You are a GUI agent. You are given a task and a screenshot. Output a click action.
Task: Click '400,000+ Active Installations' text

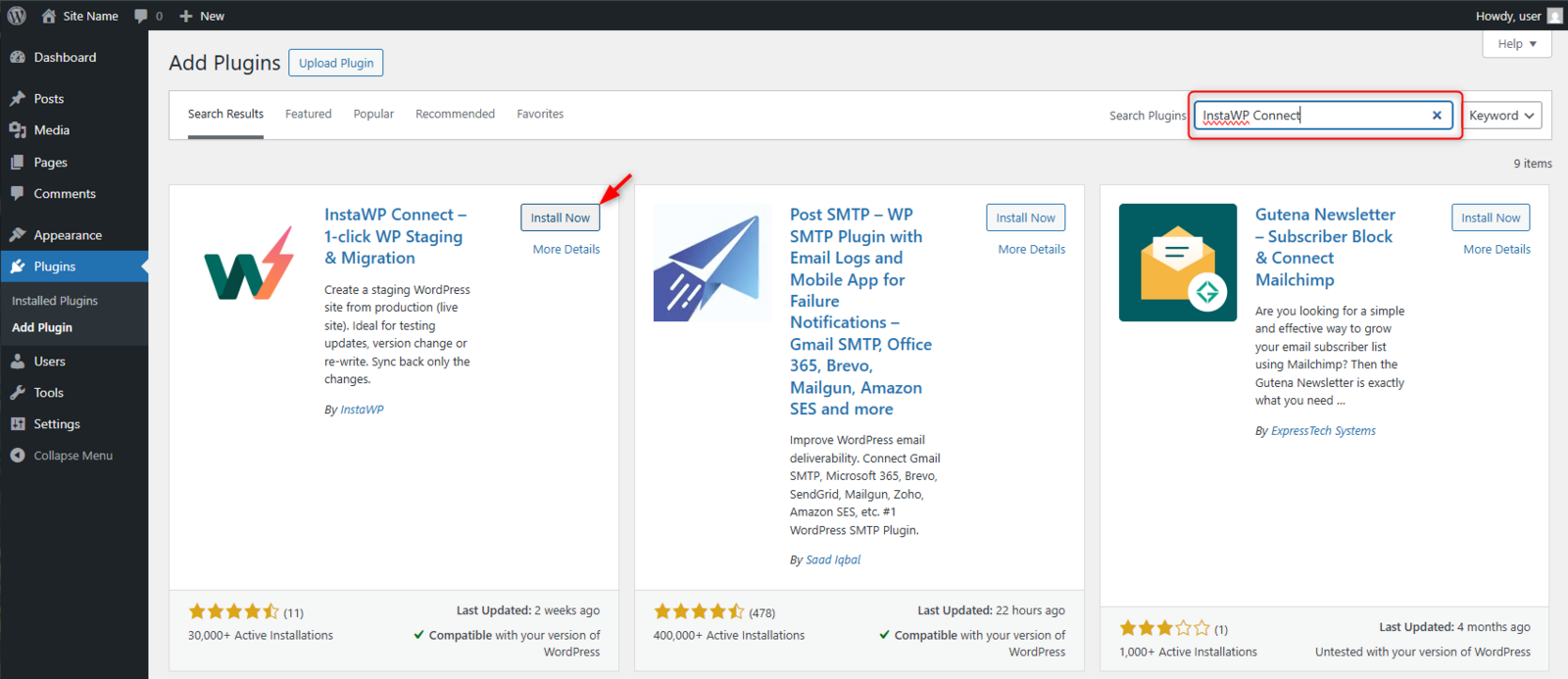729,636
